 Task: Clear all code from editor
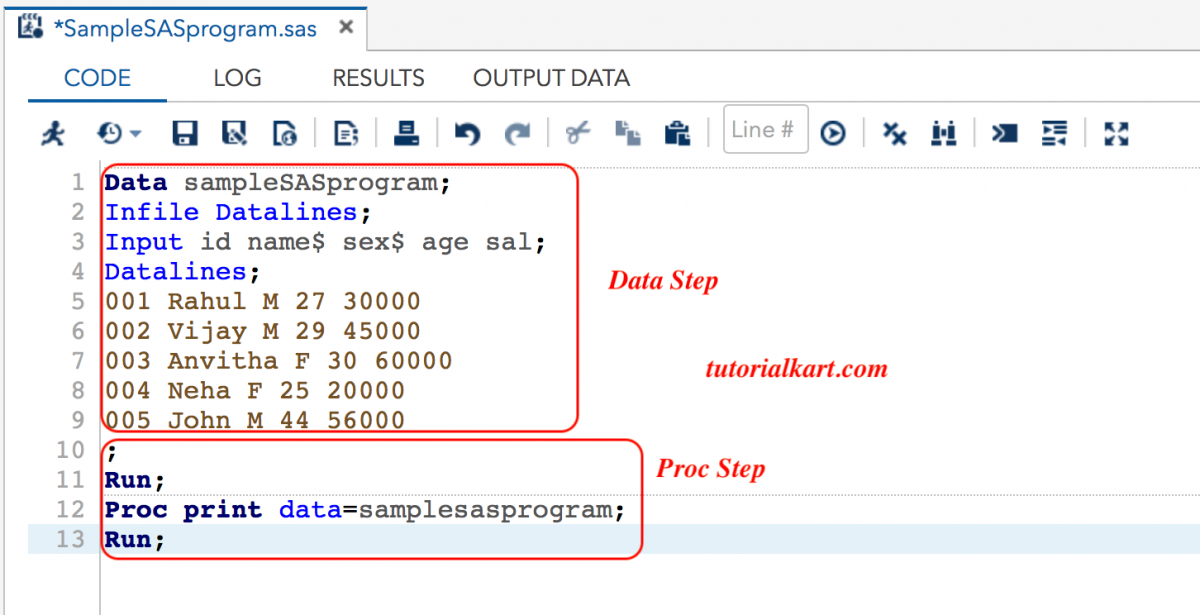pos(893,132)
